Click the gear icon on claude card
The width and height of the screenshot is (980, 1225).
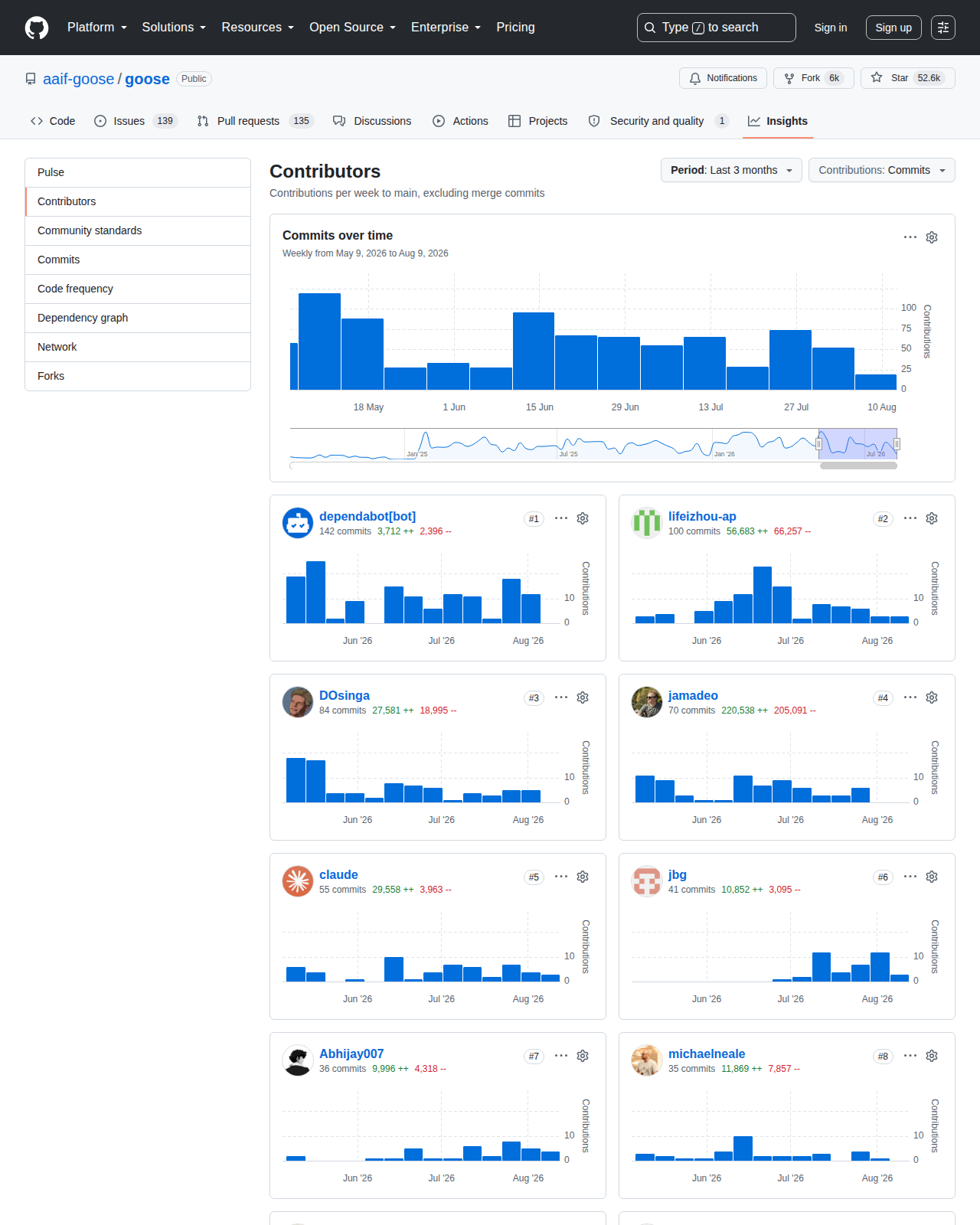(x=583, y=877)
